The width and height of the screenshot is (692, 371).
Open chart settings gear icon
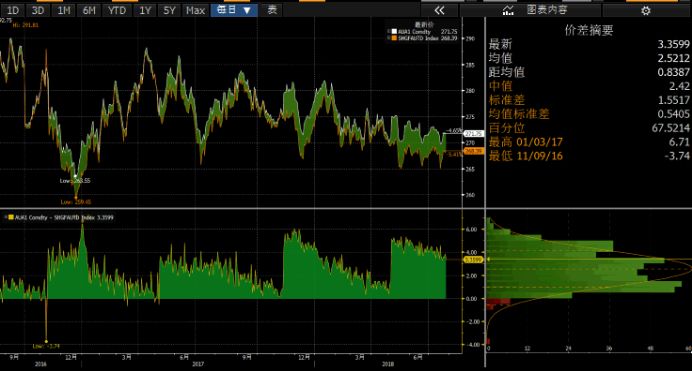[x=645, y=11]
